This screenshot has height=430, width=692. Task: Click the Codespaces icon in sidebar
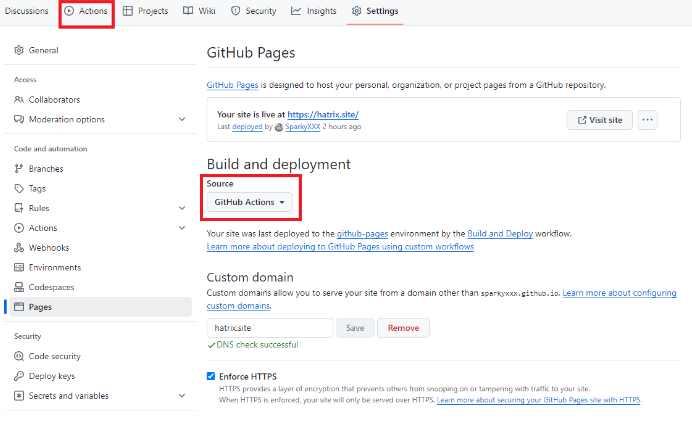point(19,287)
